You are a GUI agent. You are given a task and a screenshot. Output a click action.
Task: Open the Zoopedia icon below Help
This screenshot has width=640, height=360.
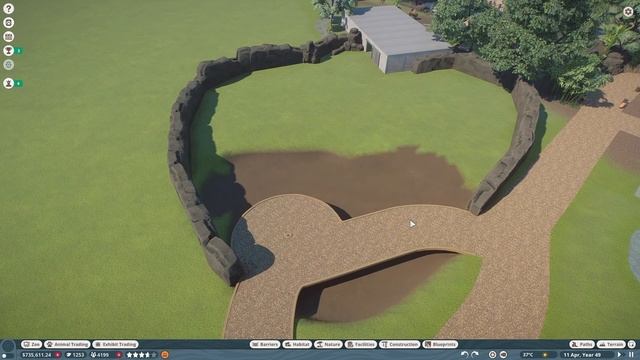point(8,22)
